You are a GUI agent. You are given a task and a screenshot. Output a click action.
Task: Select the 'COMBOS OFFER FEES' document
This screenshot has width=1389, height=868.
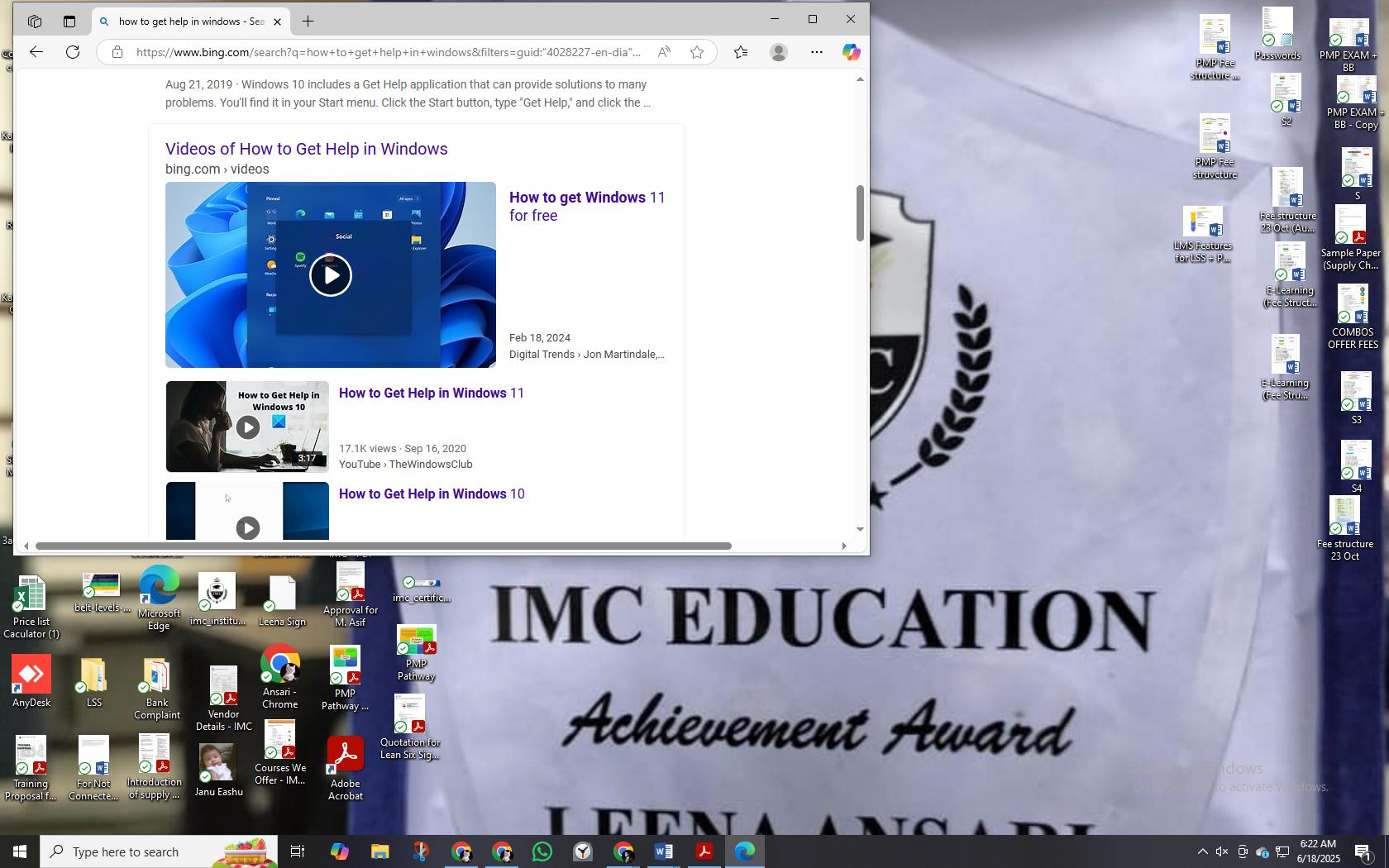click(1353, 317)
